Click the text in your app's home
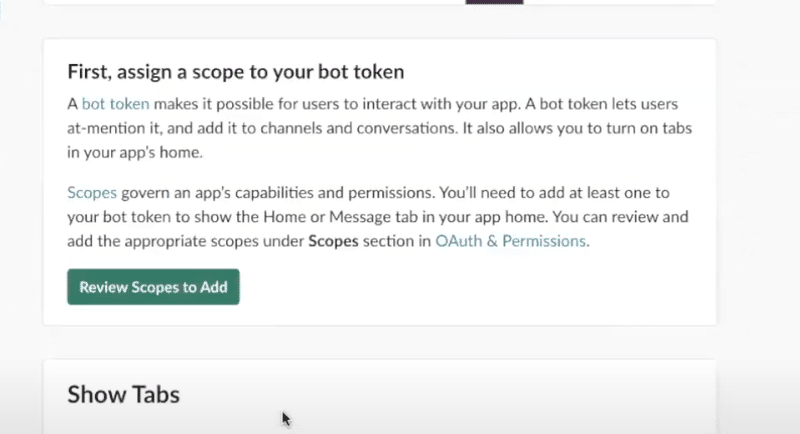800x434 pixels. 135,152
